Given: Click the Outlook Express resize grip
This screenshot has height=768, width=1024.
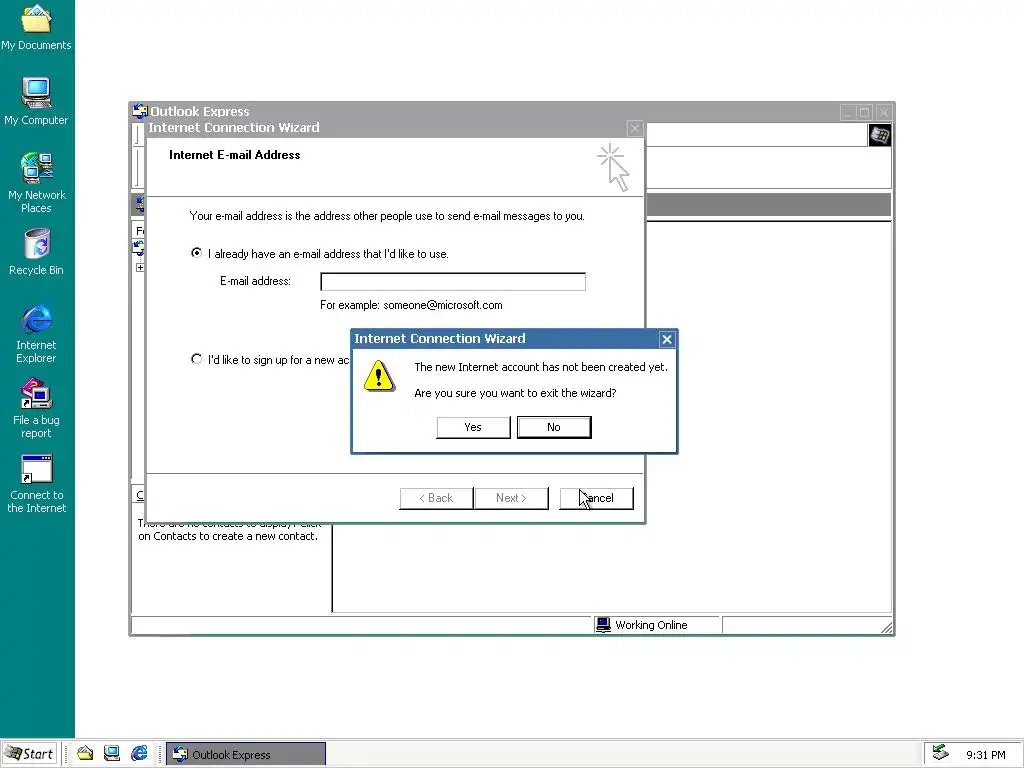Looking at the screenshot, I should point(886,628).
